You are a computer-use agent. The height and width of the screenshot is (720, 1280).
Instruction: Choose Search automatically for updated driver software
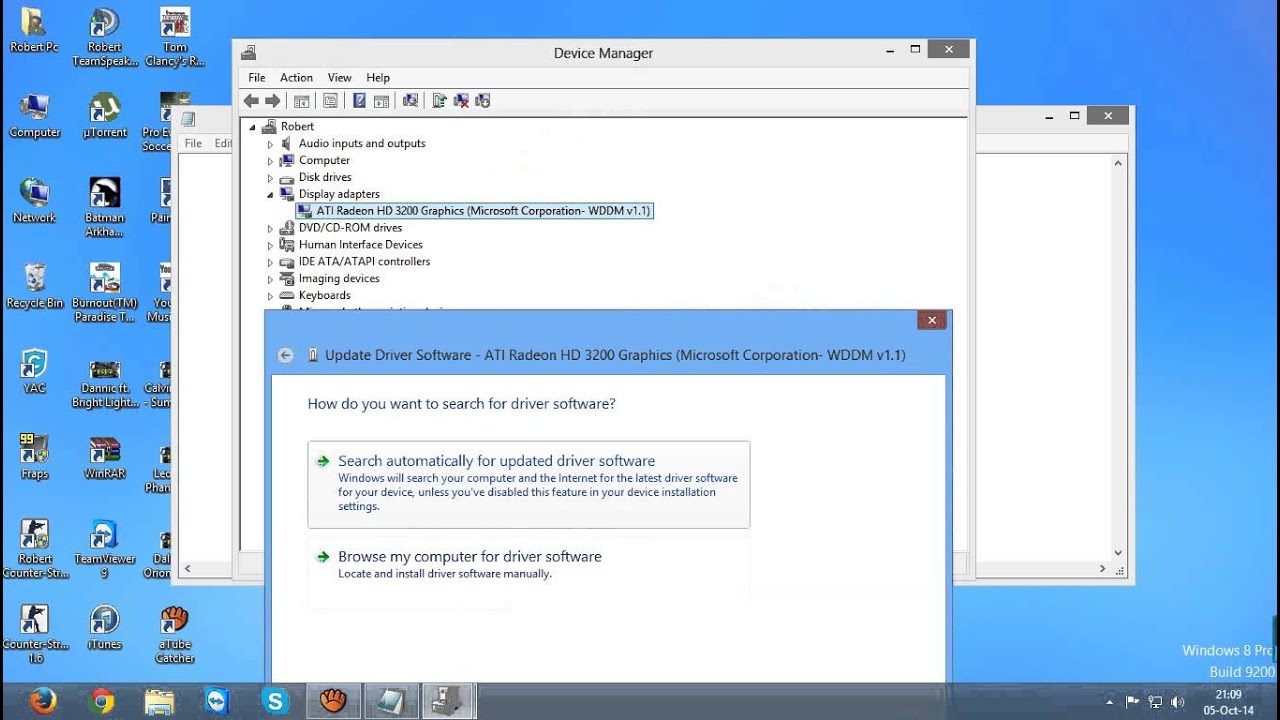click(x=529, y=484)
